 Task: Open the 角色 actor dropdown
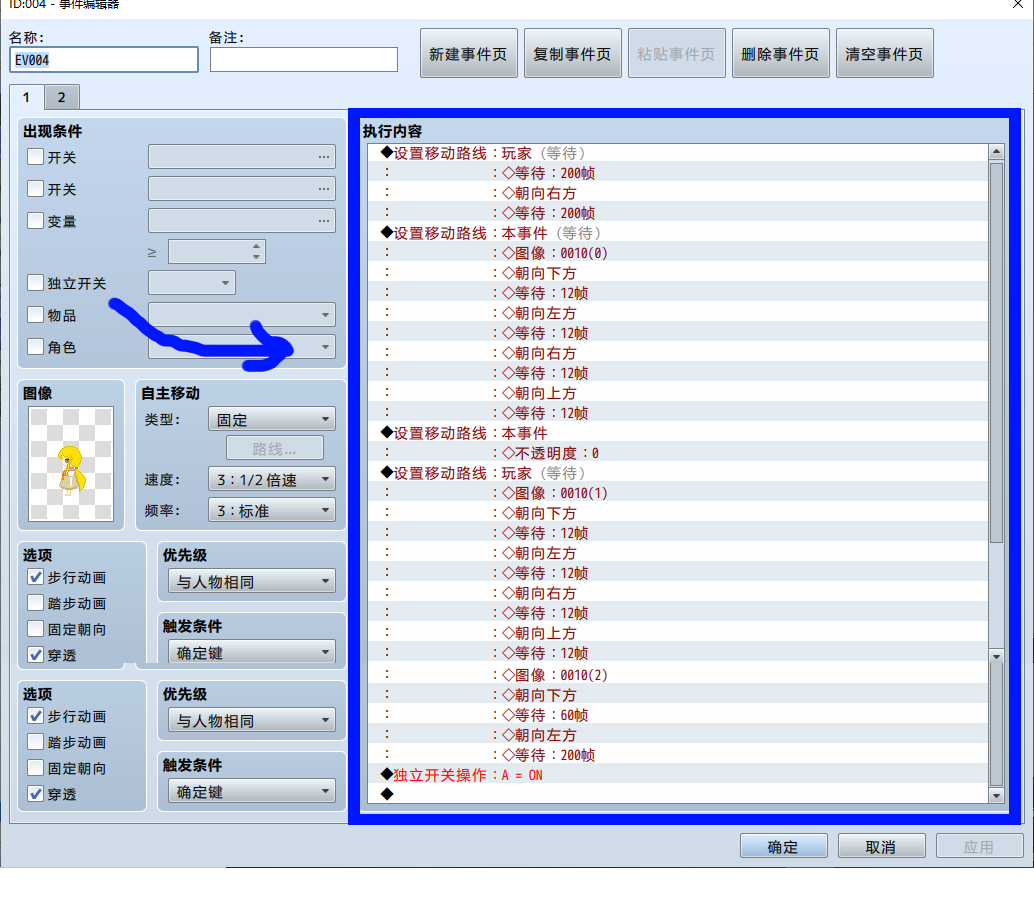pos(242,346)
